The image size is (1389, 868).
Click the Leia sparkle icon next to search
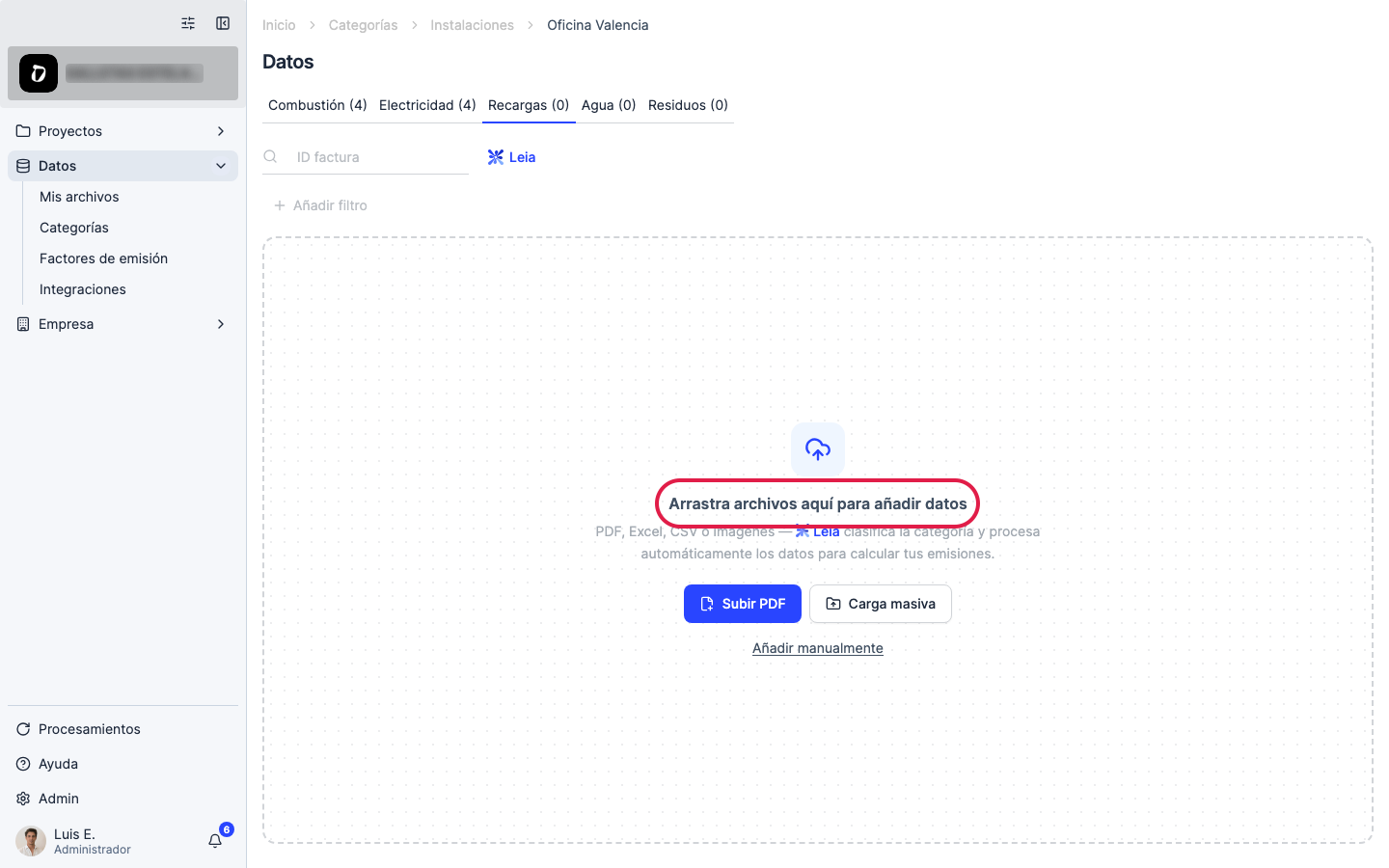click(496, 157)
